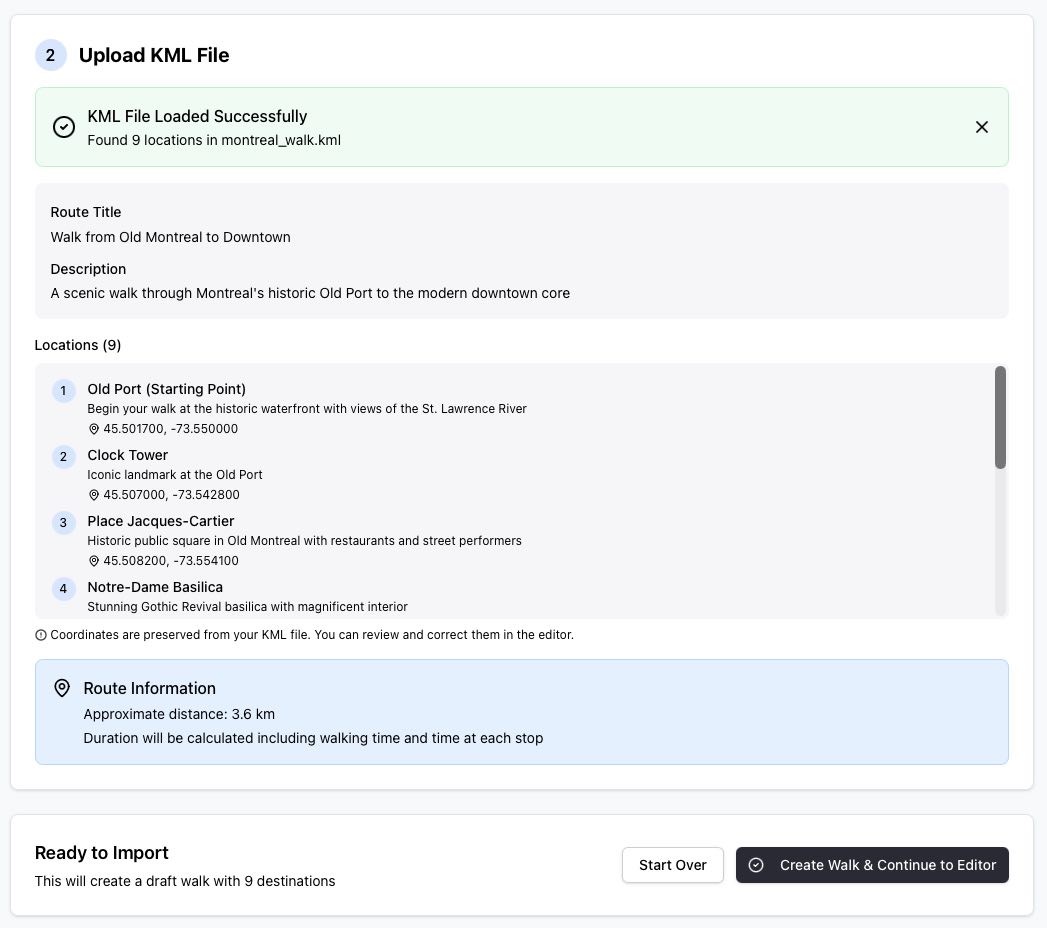Viewport: 1047px width, 928px height.
Task: Click the route Description text
Action: pos(310,293)
